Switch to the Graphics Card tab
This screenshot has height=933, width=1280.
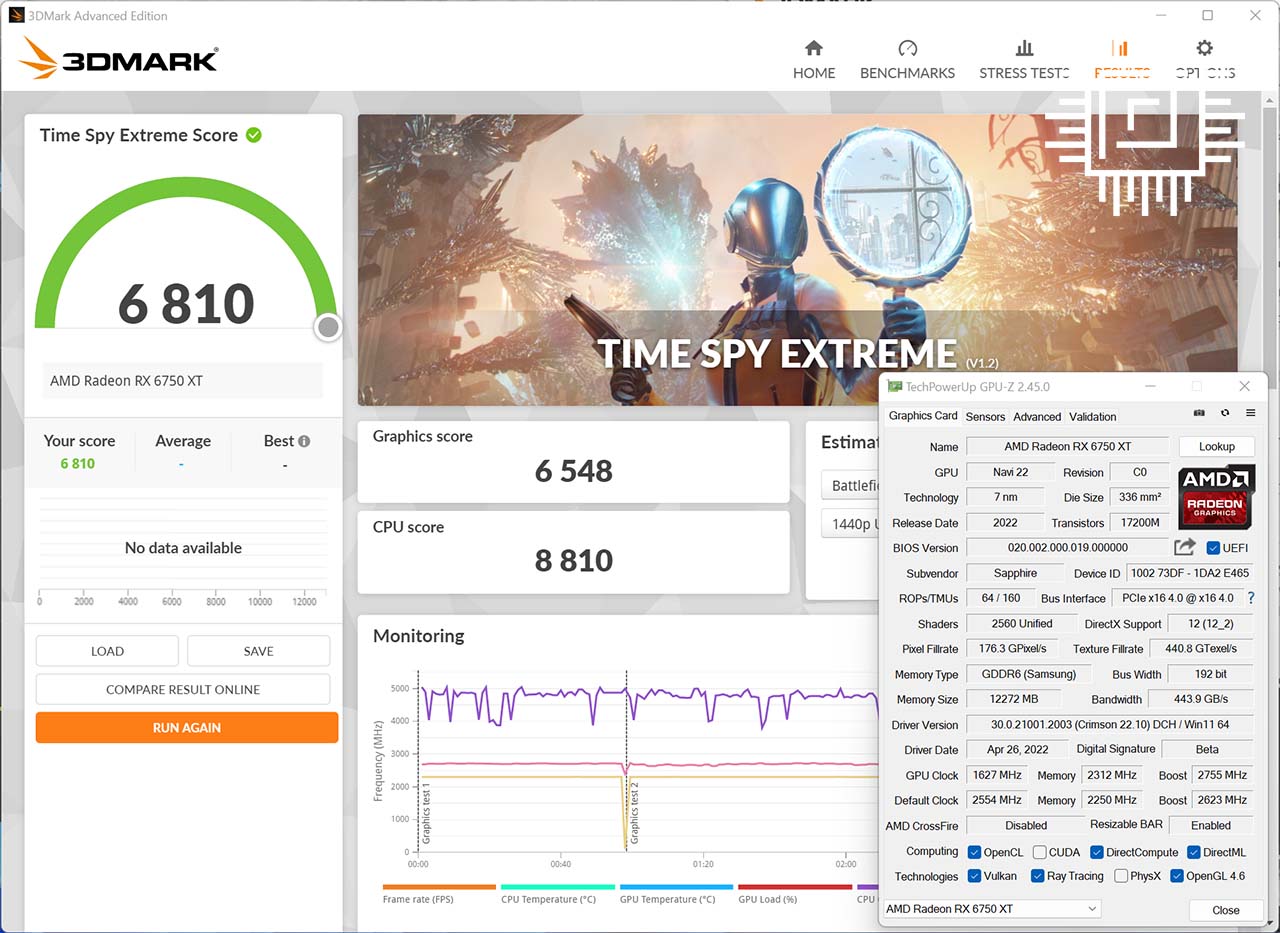tap(923, 416)
